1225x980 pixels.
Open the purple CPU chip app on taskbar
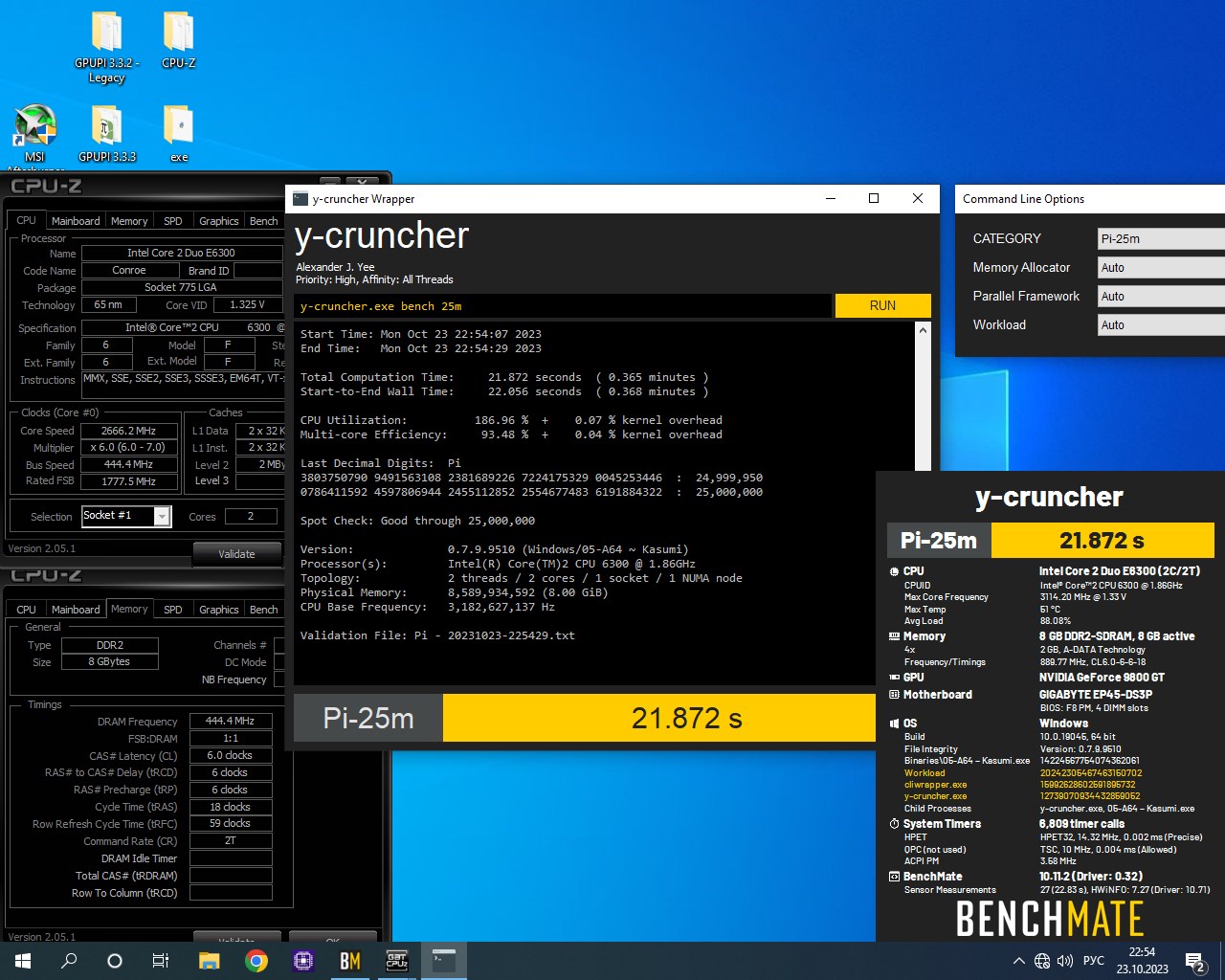(x=303, y=961)
